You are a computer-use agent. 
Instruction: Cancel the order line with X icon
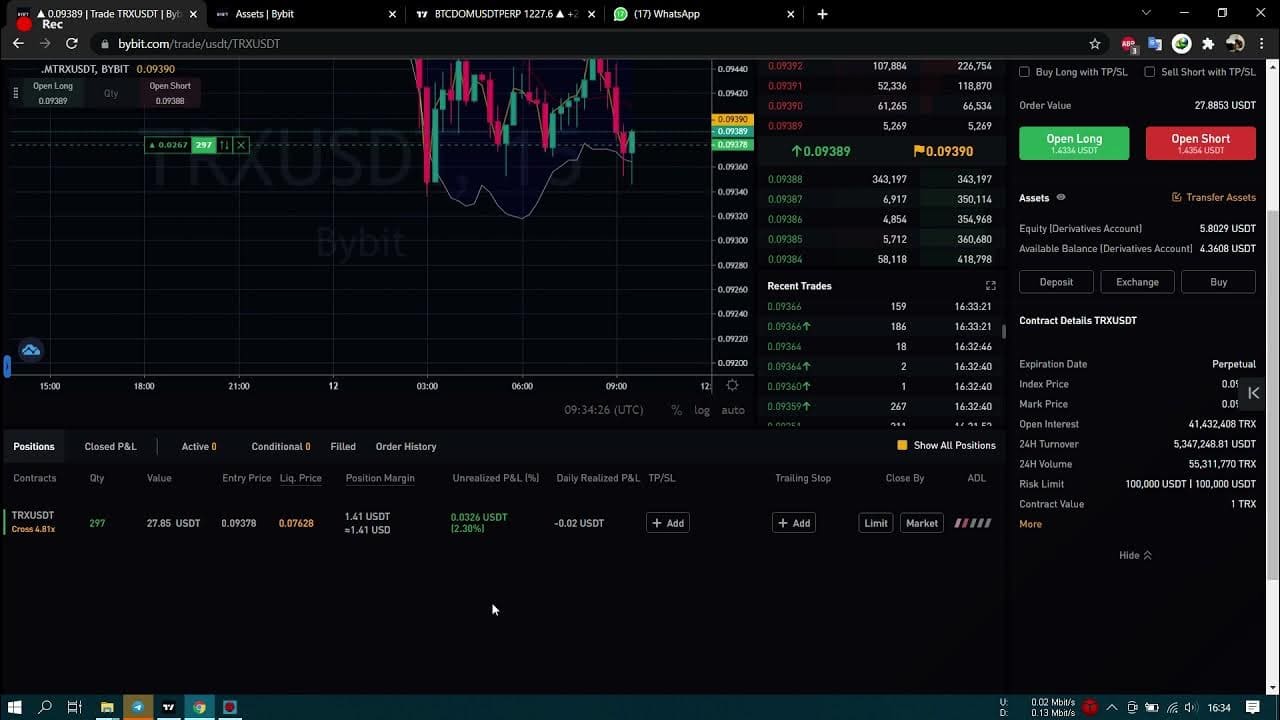pyautogui.click(x=241, y=145)
